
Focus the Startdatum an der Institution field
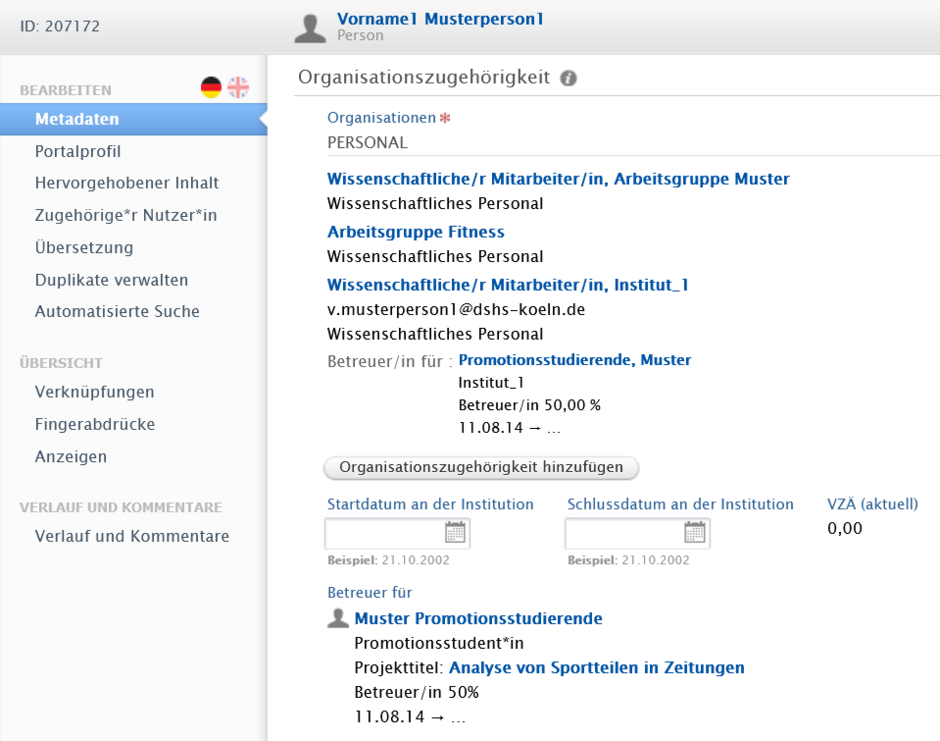click(x=397, y=533)
